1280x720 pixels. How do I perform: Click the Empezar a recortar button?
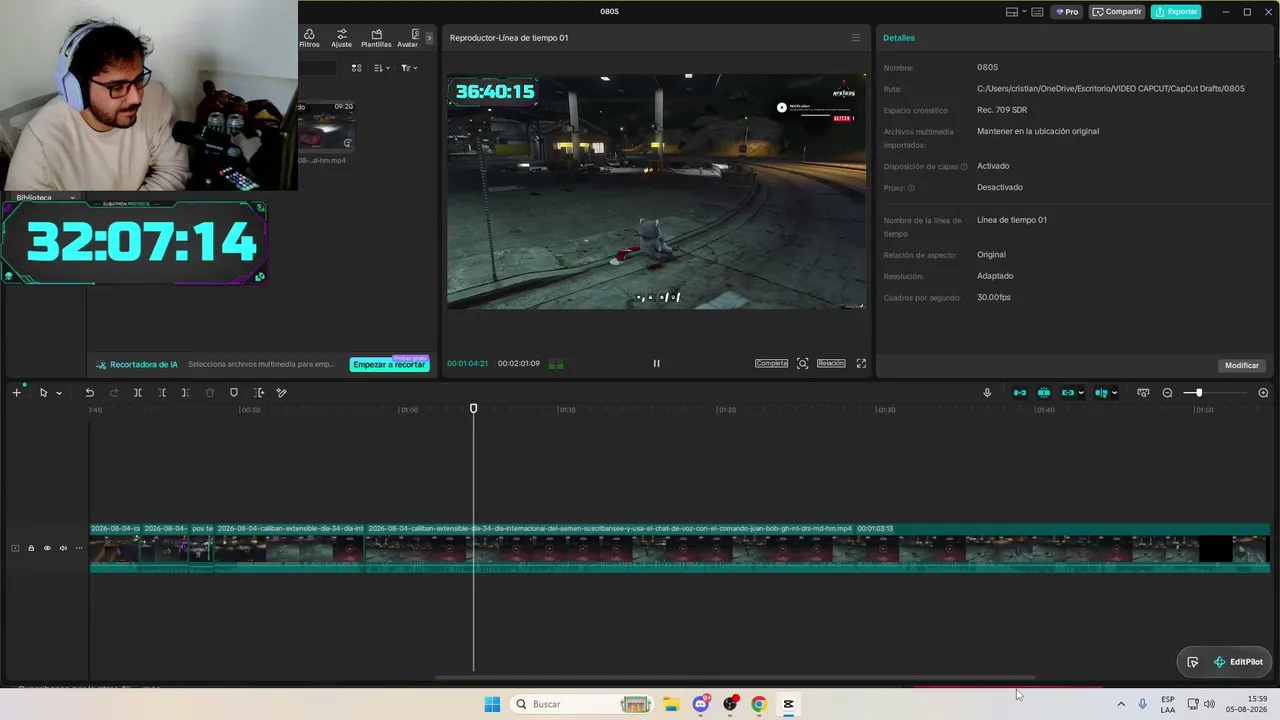[x=390, y=364]
